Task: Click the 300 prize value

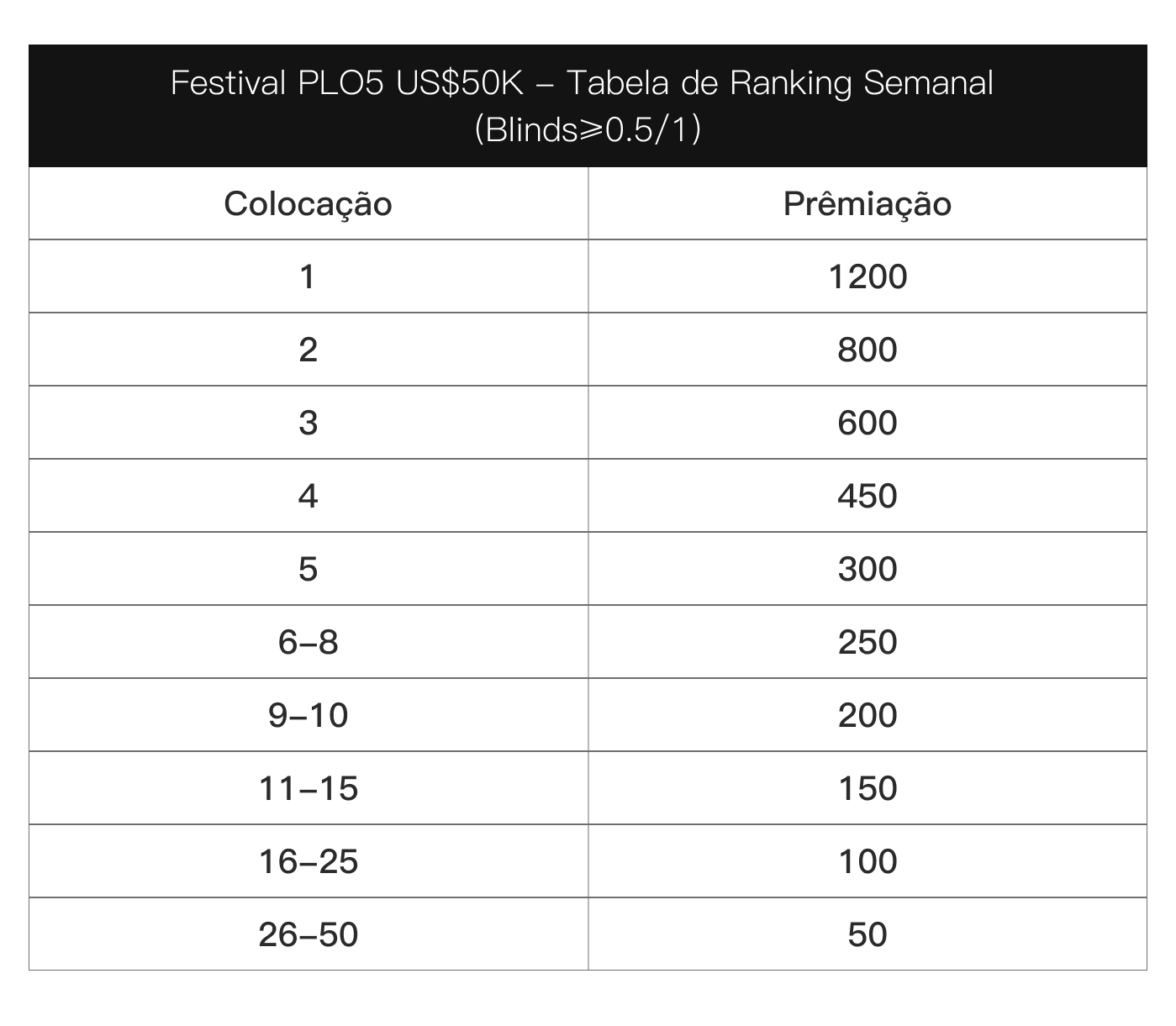Action: pyautogui.click(x=867, y=569)
